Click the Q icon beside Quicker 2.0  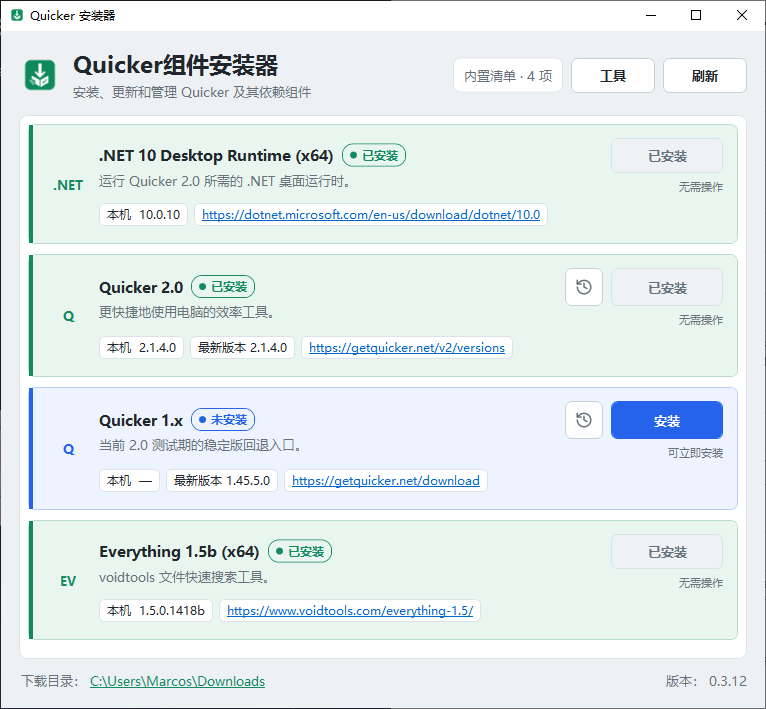pos(69,316)
